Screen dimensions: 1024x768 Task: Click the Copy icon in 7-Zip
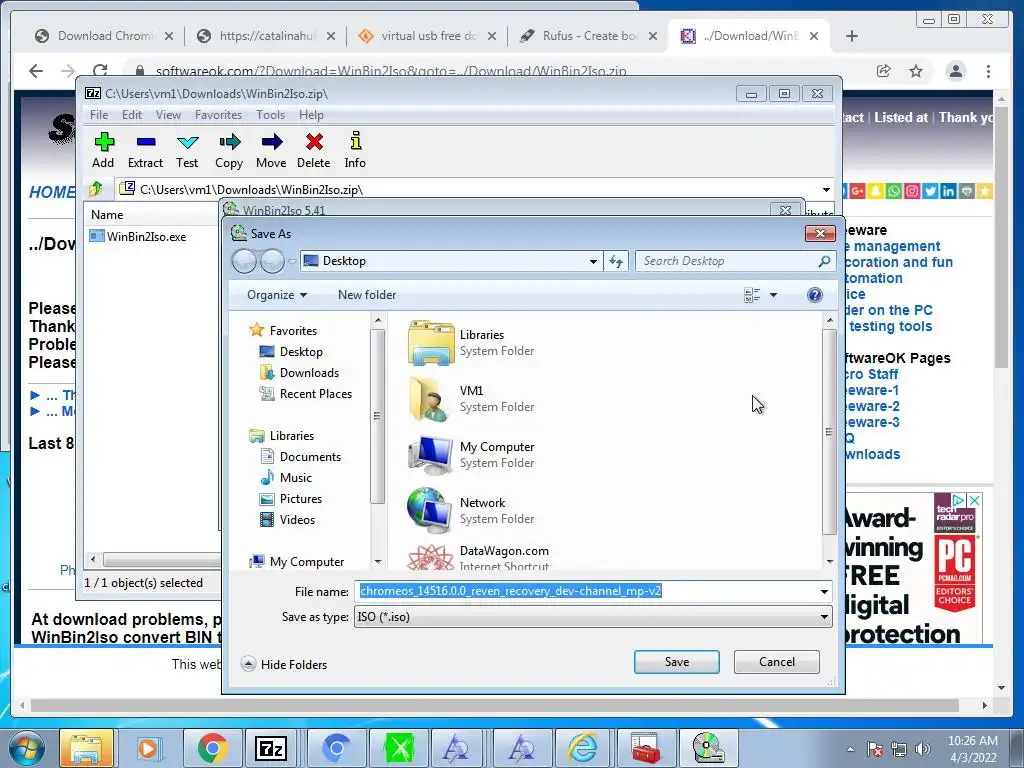click(x=229, y=142)
